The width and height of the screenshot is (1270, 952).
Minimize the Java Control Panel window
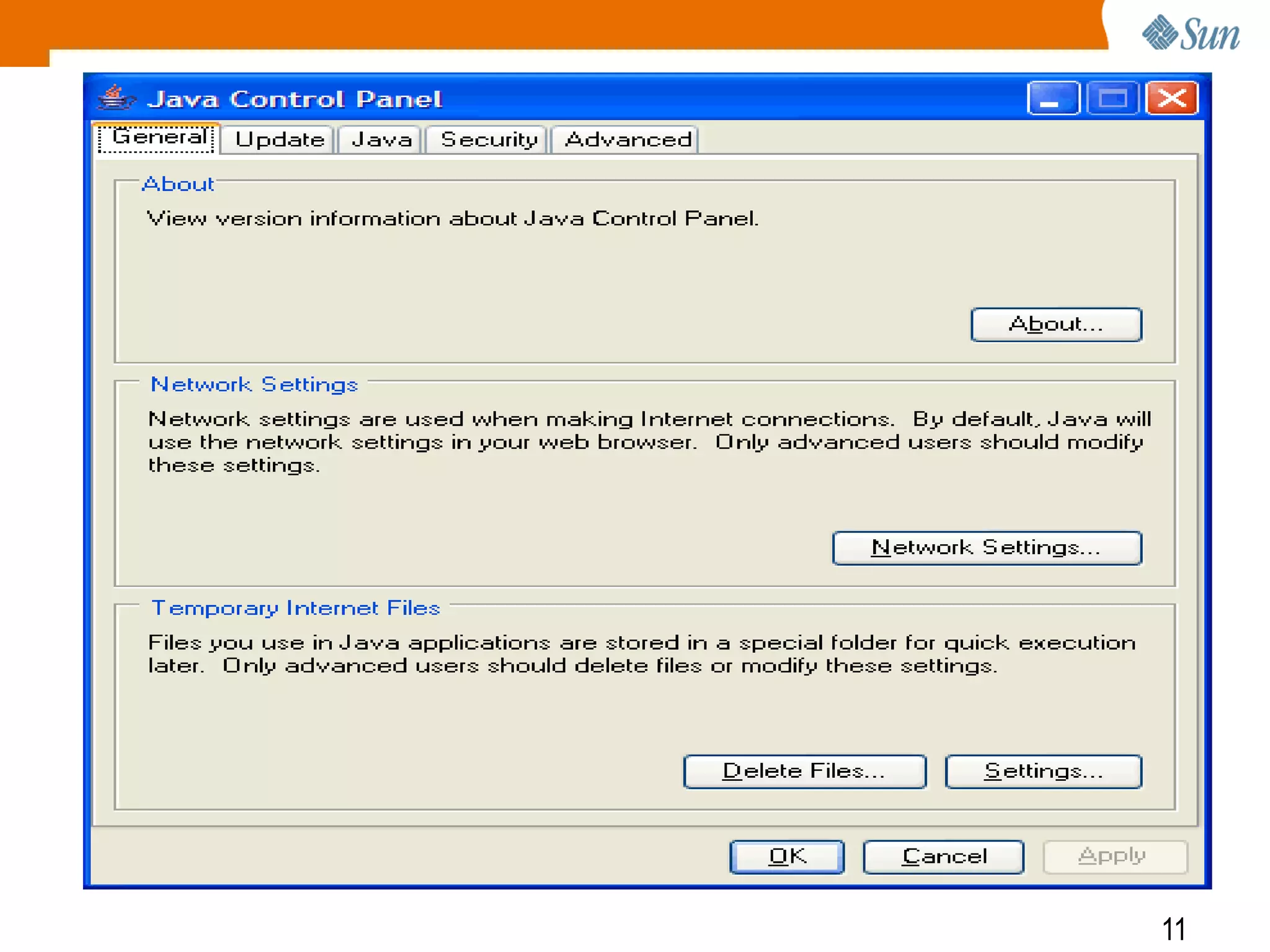pyautogui.click(x=1053, y=98)
